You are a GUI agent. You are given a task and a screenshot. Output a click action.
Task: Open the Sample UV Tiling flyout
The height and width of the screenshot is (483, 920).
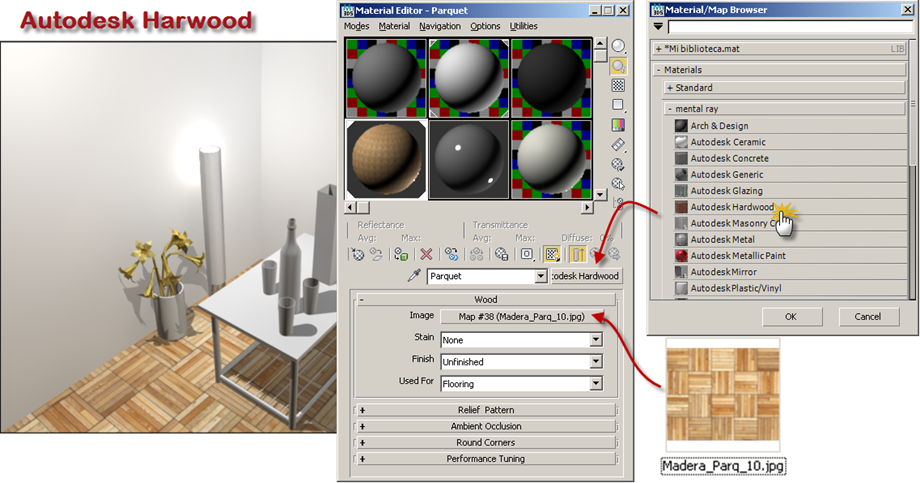point(618,105)
